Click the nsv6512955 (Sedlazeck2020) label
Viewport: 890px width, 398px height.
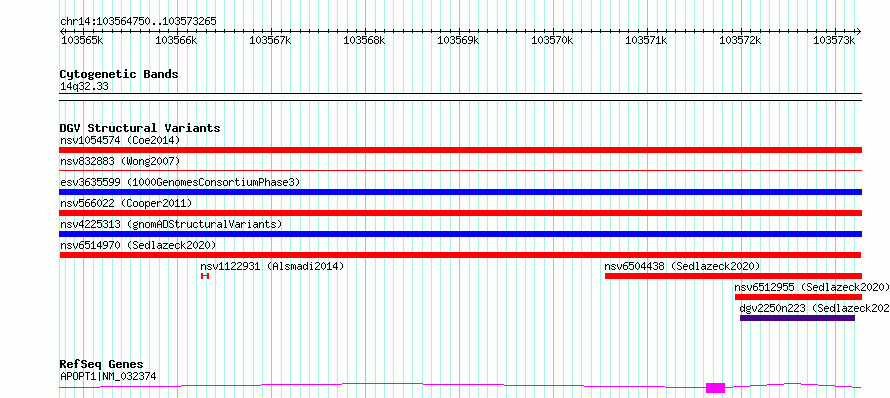tap(812, 287)
